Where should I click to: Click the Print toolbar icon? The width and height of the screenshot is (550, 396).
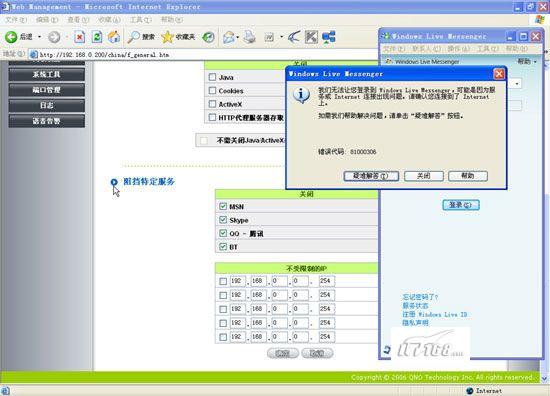249,37
